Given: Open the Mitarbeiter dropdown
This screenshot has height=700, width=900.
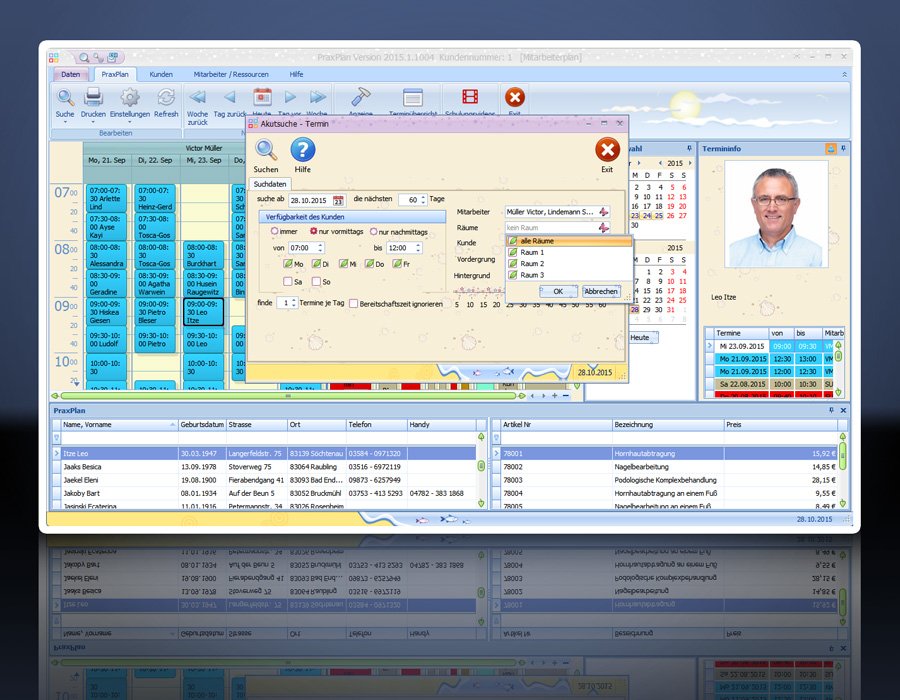Looking at the screenshot, I should click(603, 212).
